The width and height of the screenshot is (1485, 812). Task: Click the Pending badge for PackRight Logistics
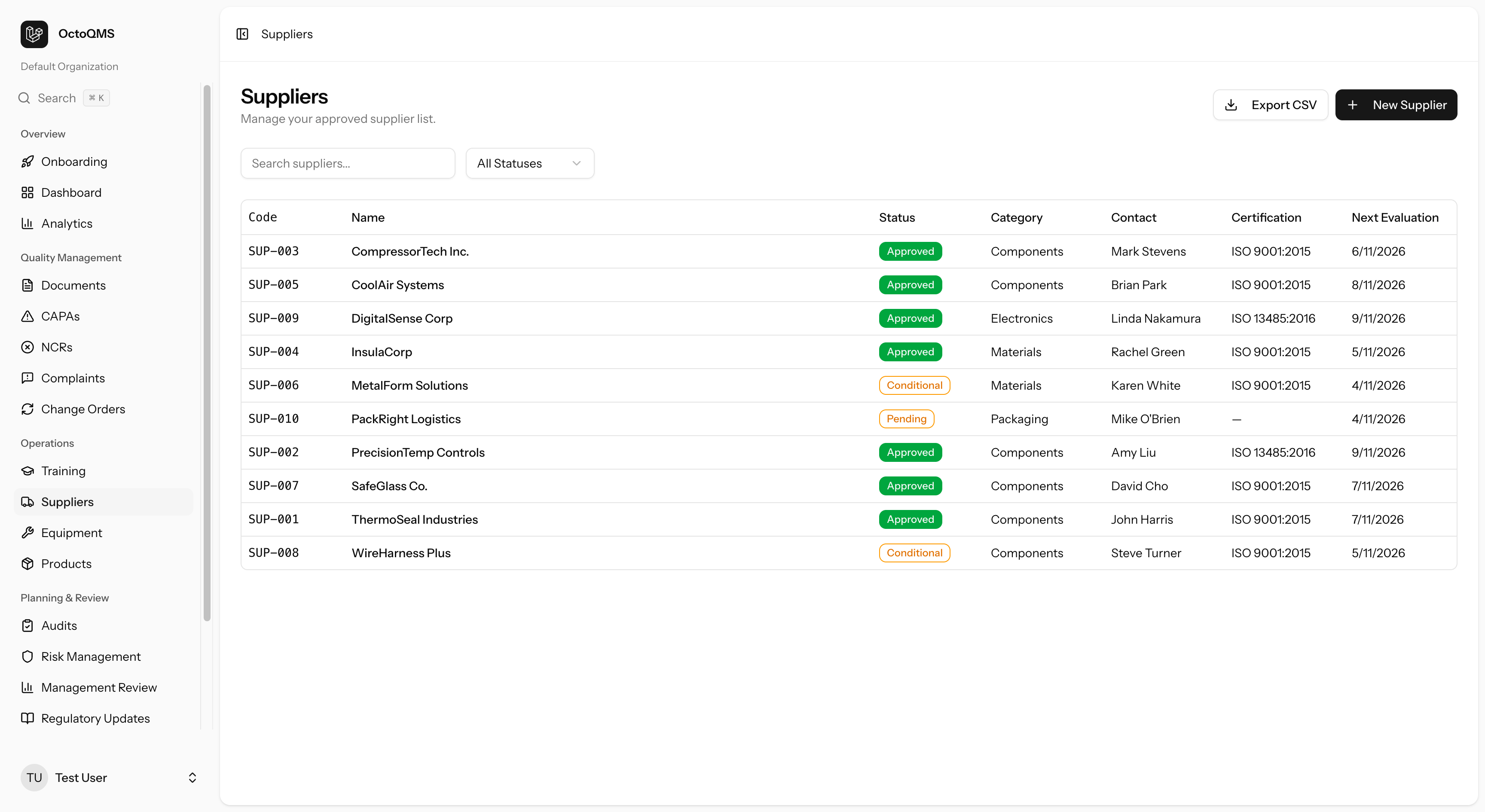coord(906,419)
